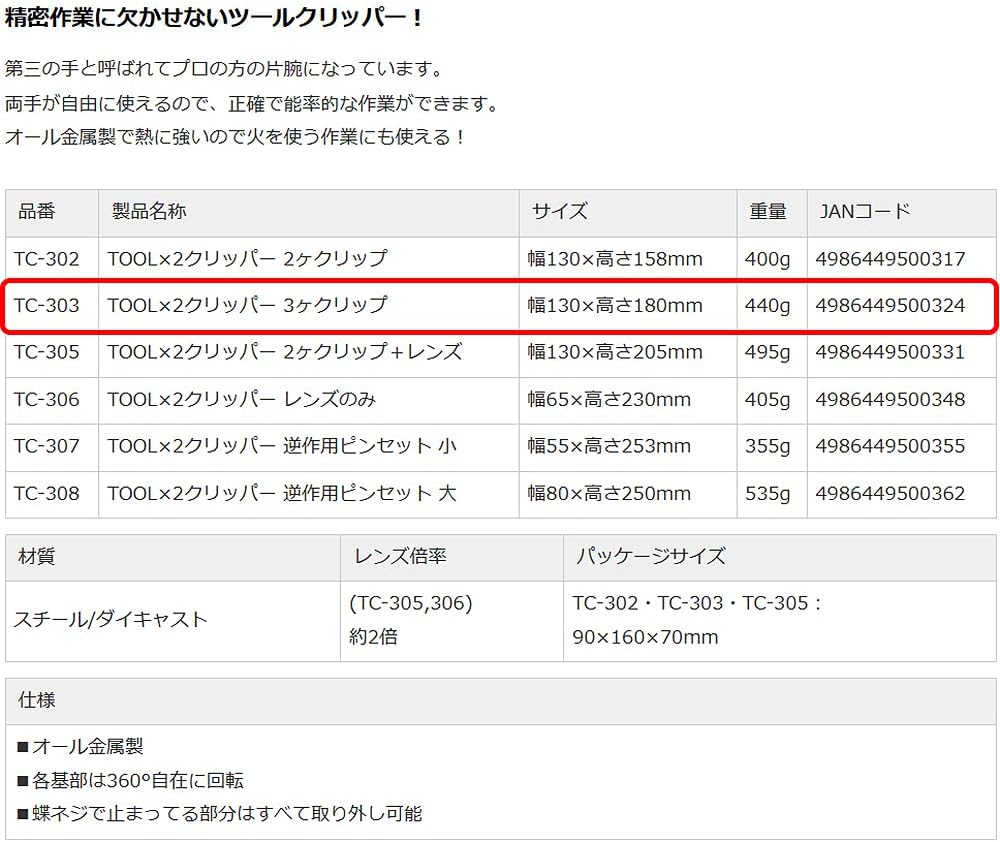Click TOOL×2クリッパー 3ケクリップ product name
1000x842 pixels.
(x=247, y=306)
